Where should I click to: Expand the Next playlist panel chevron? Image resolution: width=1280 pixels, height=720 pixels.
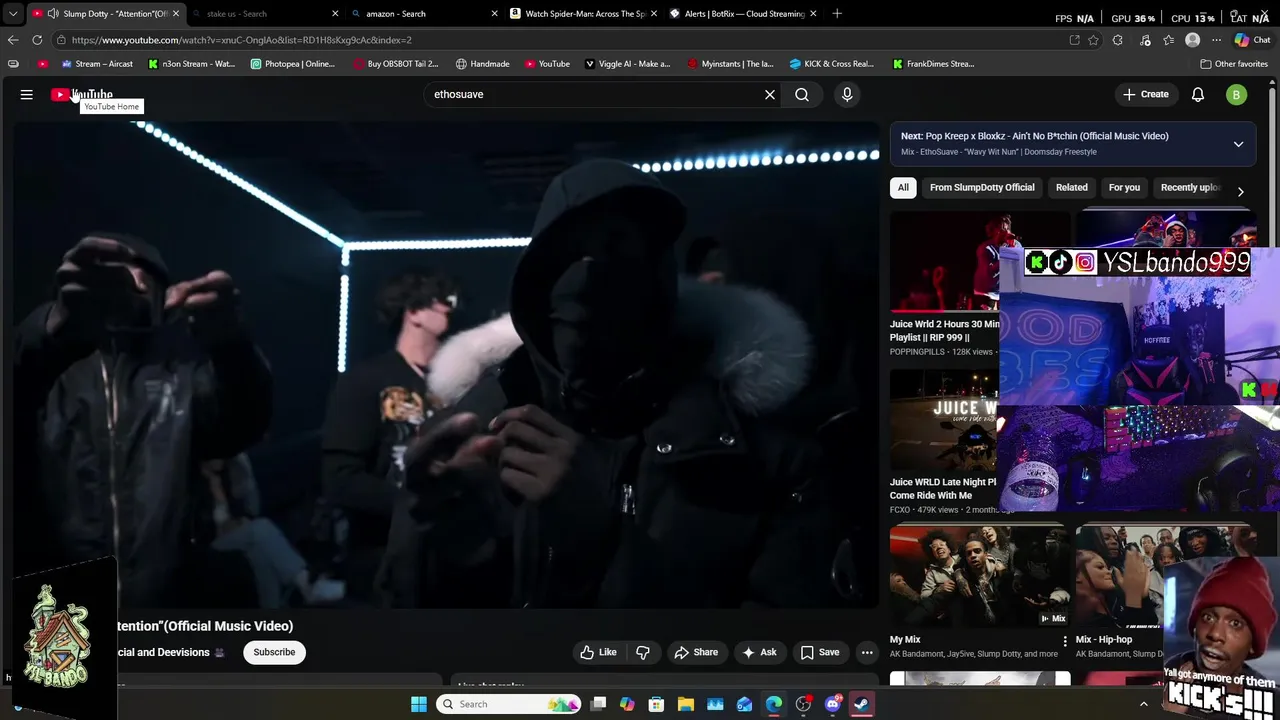pos(1238,144)
